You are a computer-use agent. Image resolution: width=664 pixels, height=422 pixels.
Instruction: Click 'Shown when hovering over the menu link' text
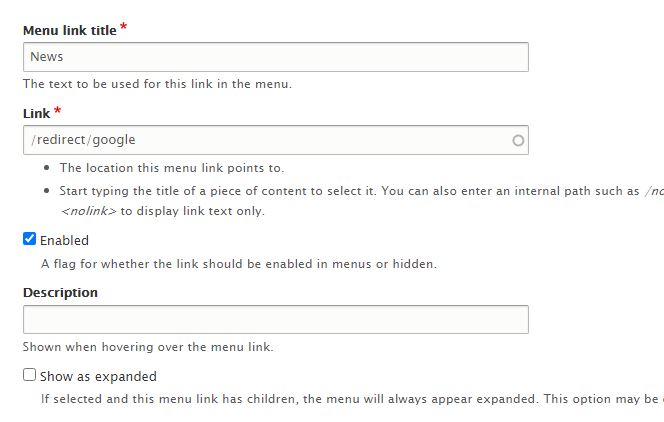pos(148,347)
